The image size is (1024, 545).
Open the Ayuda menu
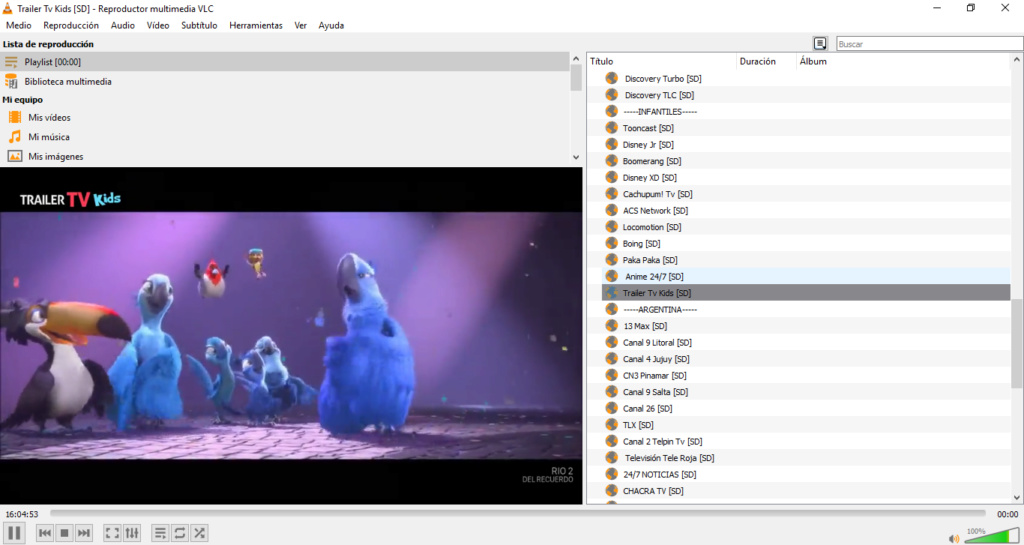pyautogui.click(x=331, y=25)
